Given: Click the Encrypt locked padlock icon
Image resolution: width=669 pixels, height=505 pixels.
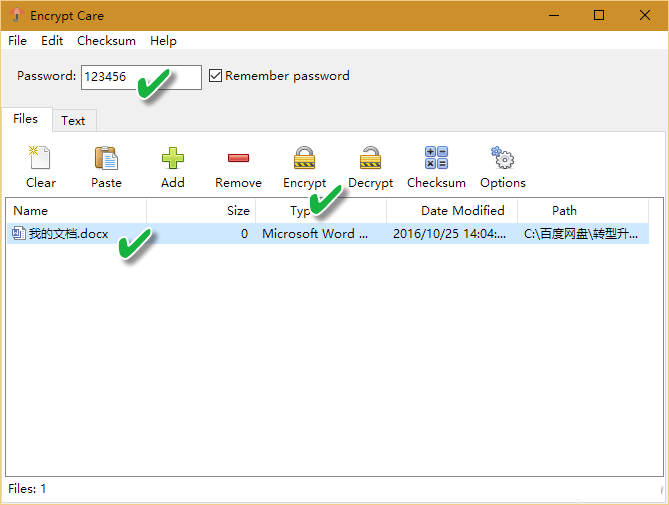Looking at the screenshot, I should point(305,157).
